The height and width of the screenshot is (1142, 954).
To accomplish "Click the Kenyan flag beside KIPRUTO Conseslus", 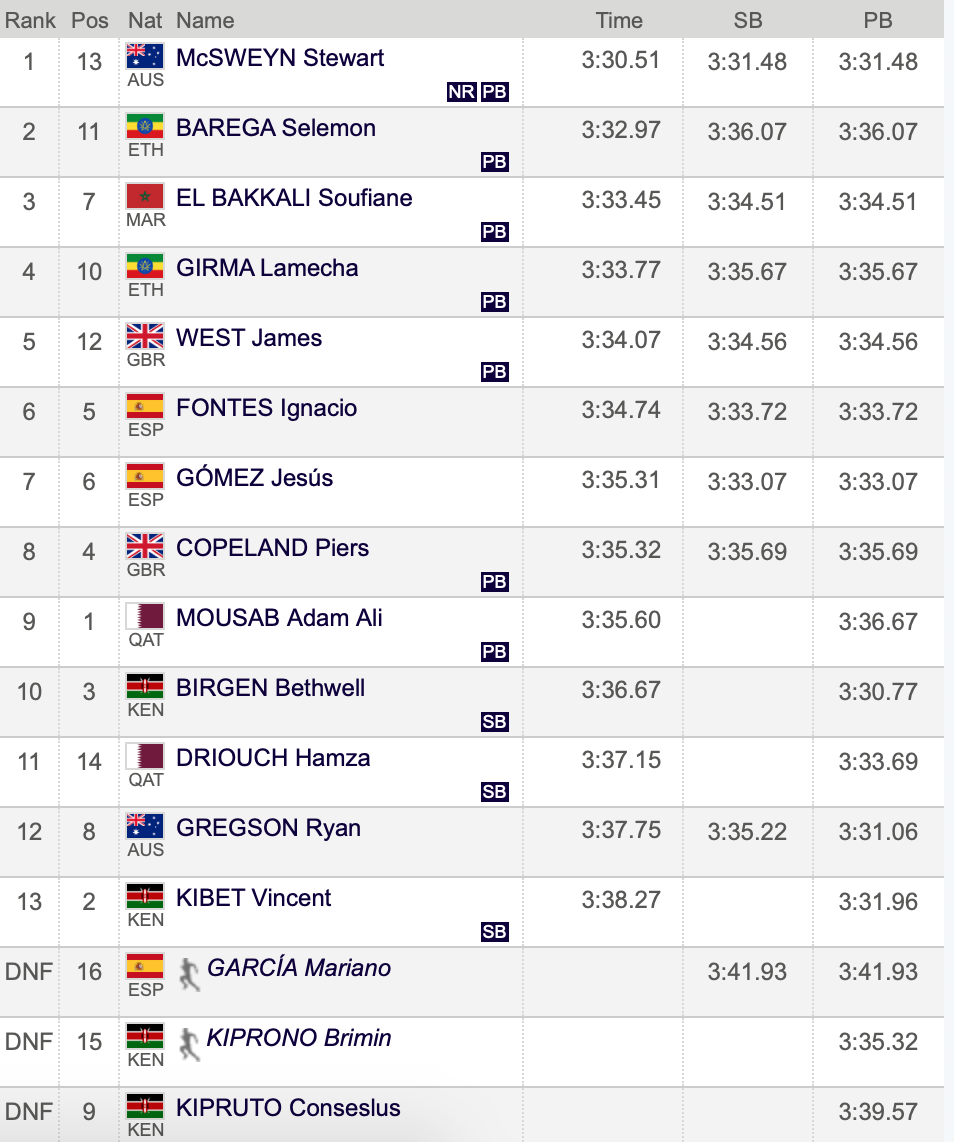I will tap(145, 1106).
